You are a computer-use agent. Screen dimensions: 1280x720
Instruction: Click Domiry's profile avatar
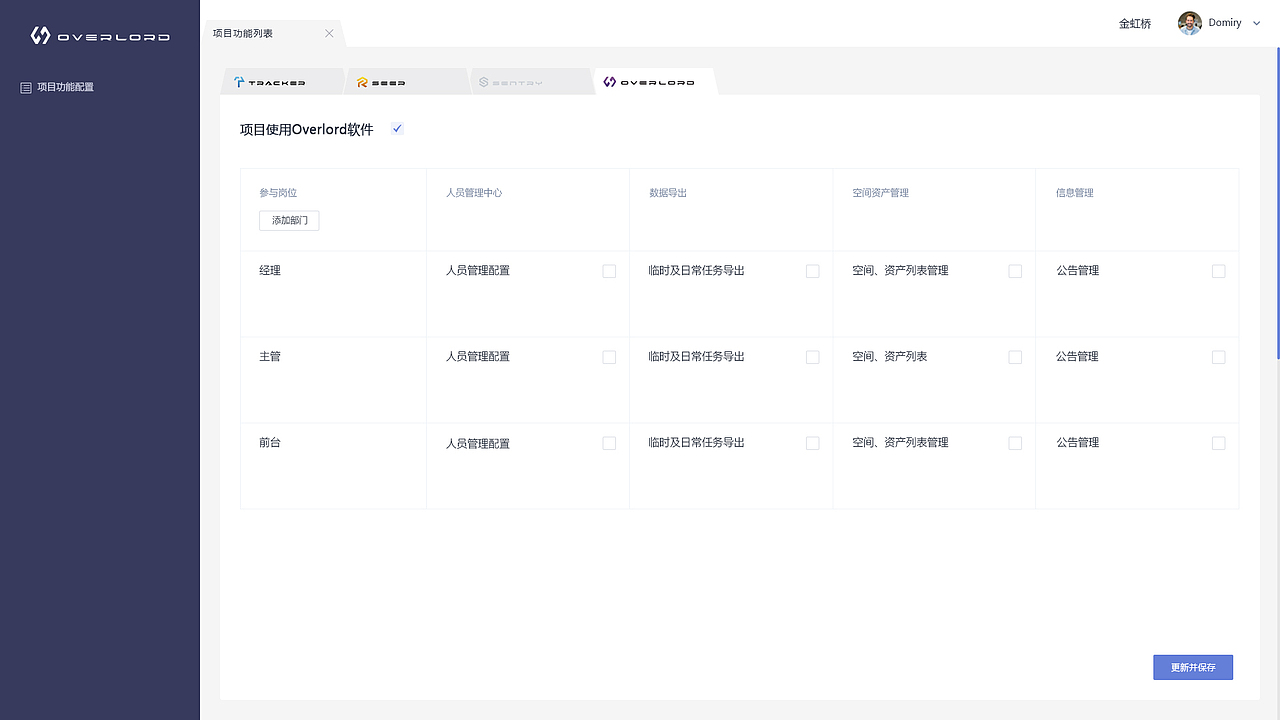click(1188, 22)
